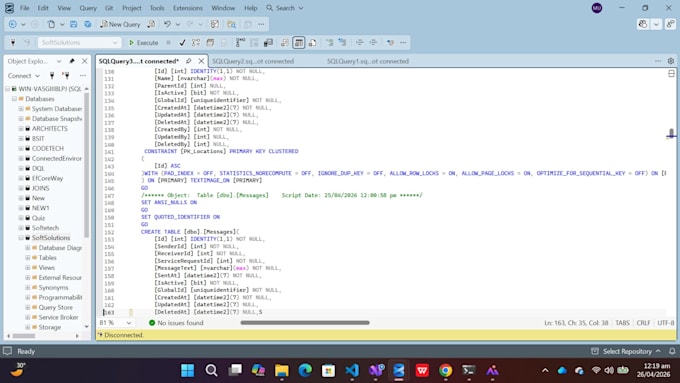The width and height of the screenshot is (680, 383).
Task: Click the split editor icon above scrollbar
Action: tap(671, 74)
